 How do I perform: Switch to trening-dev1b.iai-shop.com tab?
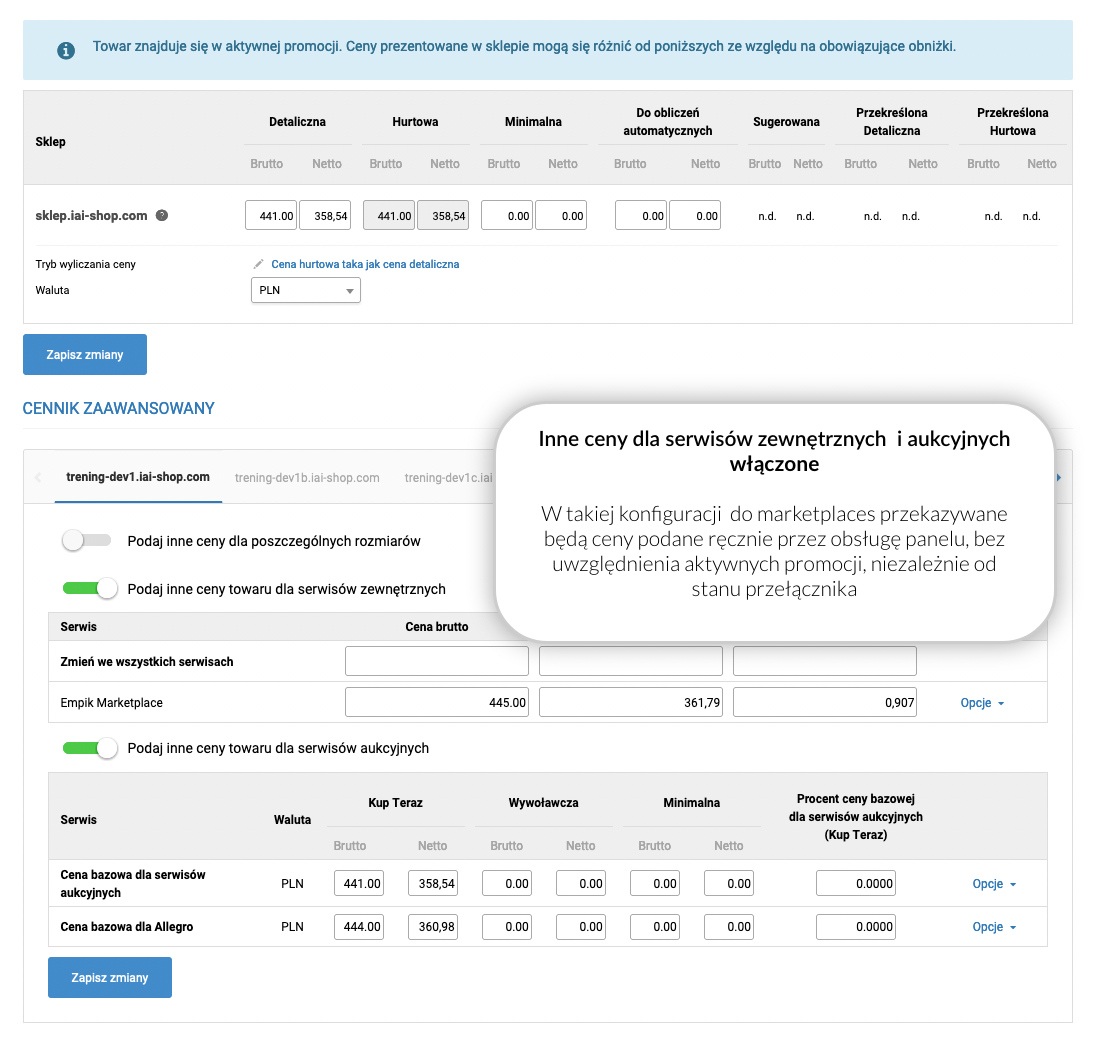pos(307,478)
